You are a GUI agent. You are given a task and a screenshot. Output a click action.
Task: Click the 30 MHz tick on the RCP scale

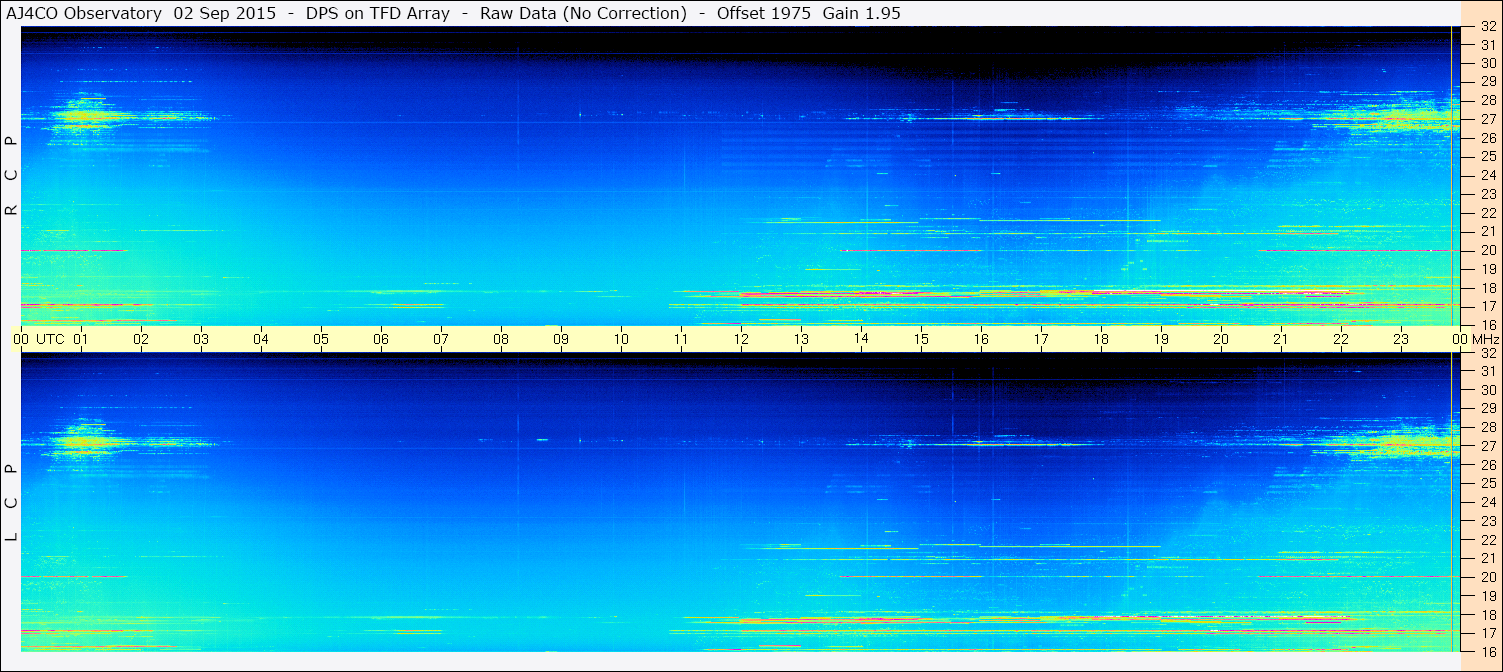[x=1487, y=64]
